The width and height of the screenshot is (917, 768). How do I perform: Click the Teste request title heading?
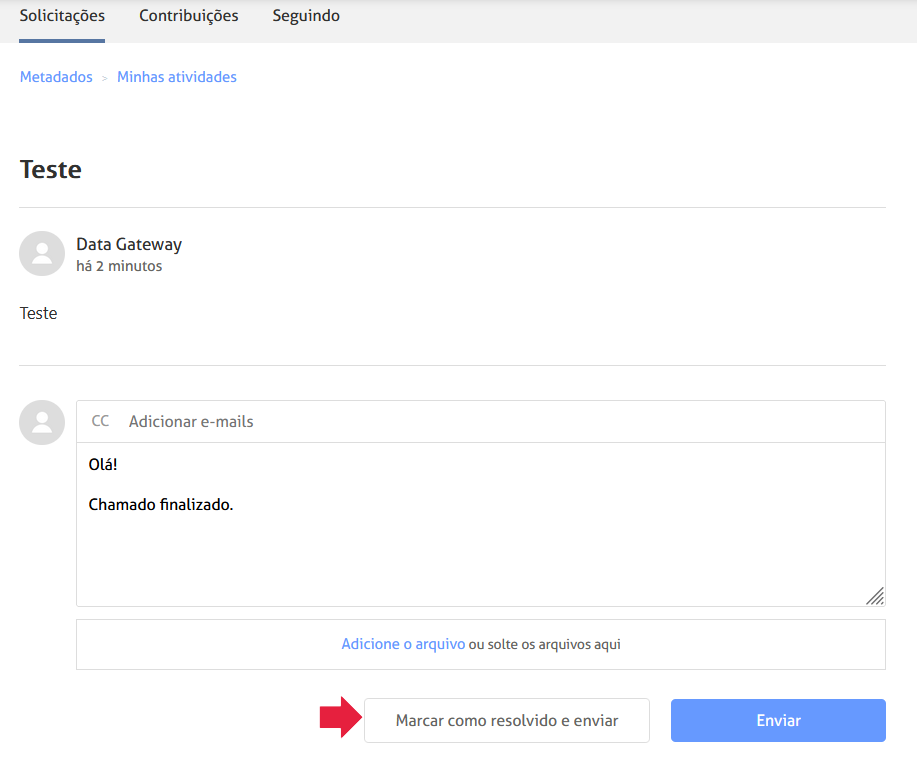point(51,170)
